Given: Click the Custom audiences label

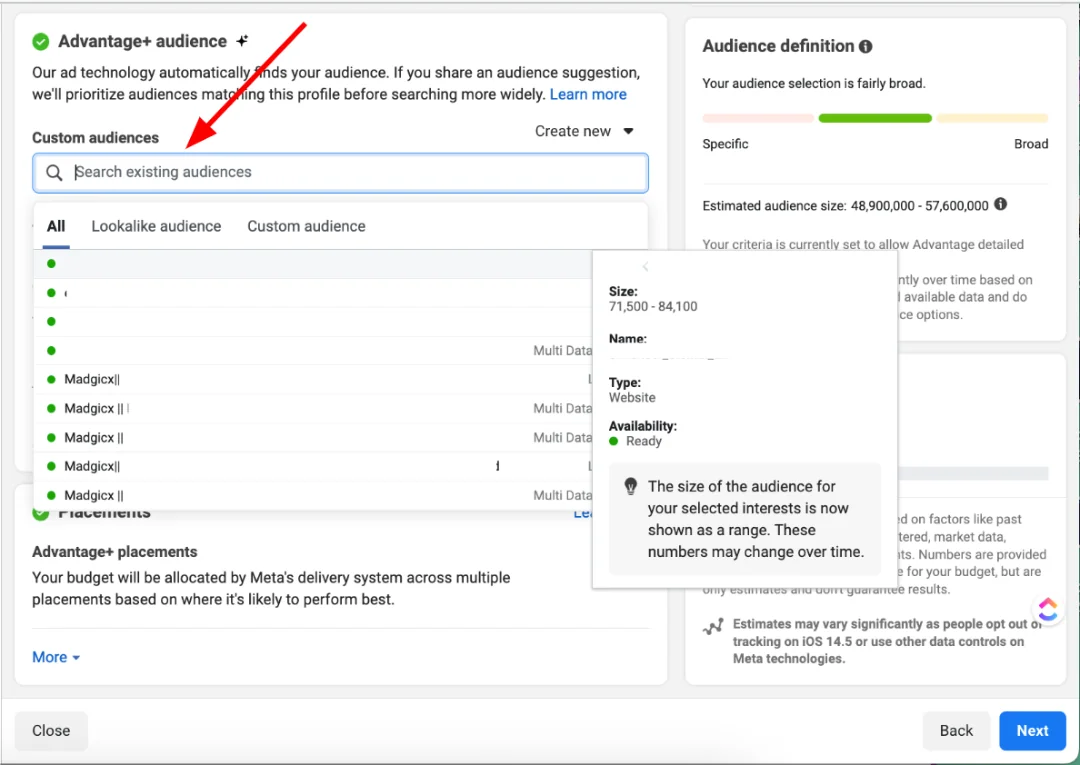Looking at the screenshot, I should click(95, 138).
